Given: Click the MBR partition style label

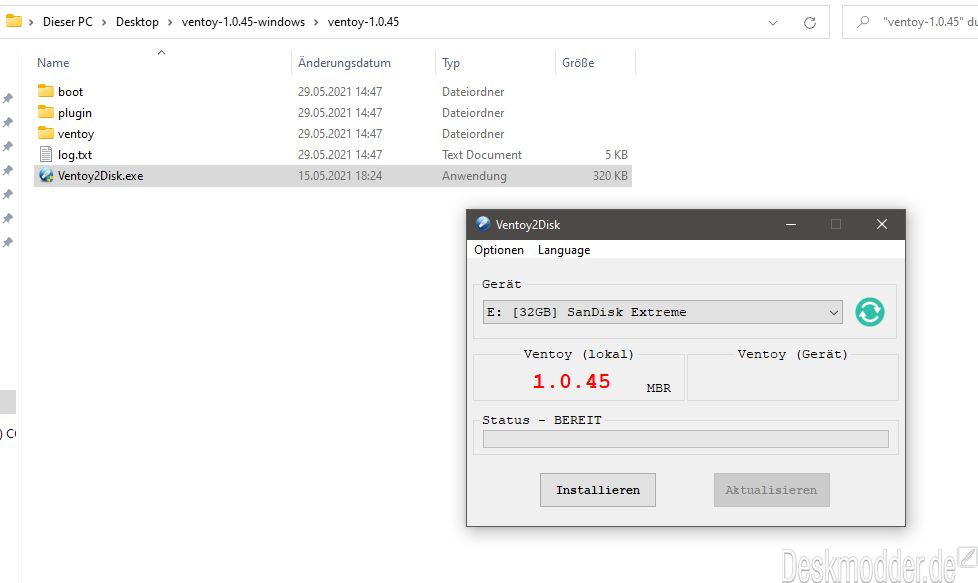Looking at the screenshot, I should (659, 388).
